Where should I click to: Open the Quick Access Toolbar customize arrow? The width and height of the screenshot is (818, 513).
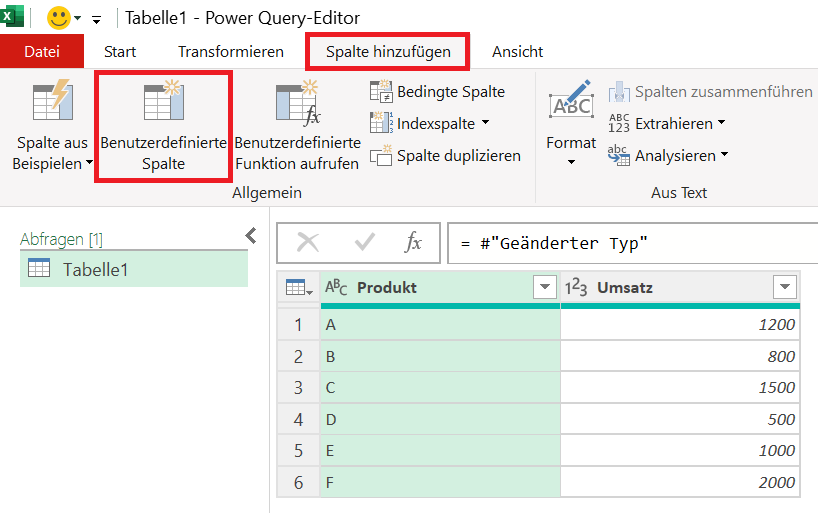[x=97, y=20]
